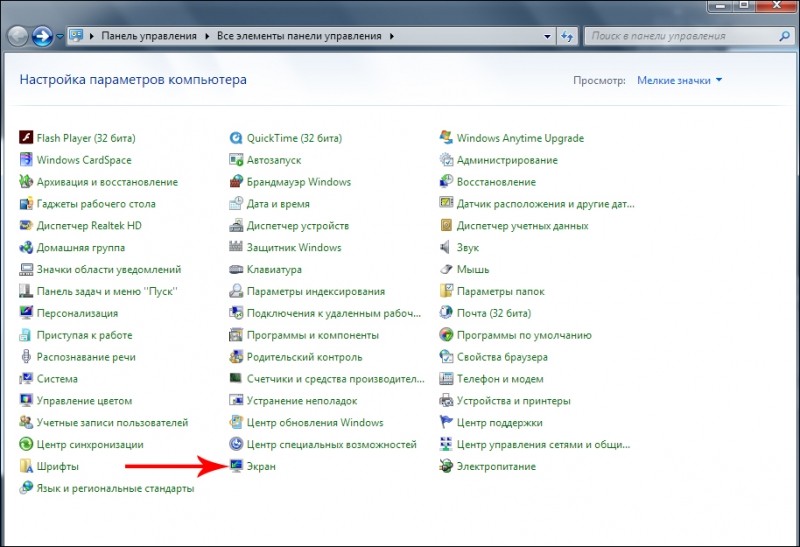Image resolution: width=800 pixels, height=547 pixels.
Task: Click the Экран monitor icon
Action: (236, 466)
